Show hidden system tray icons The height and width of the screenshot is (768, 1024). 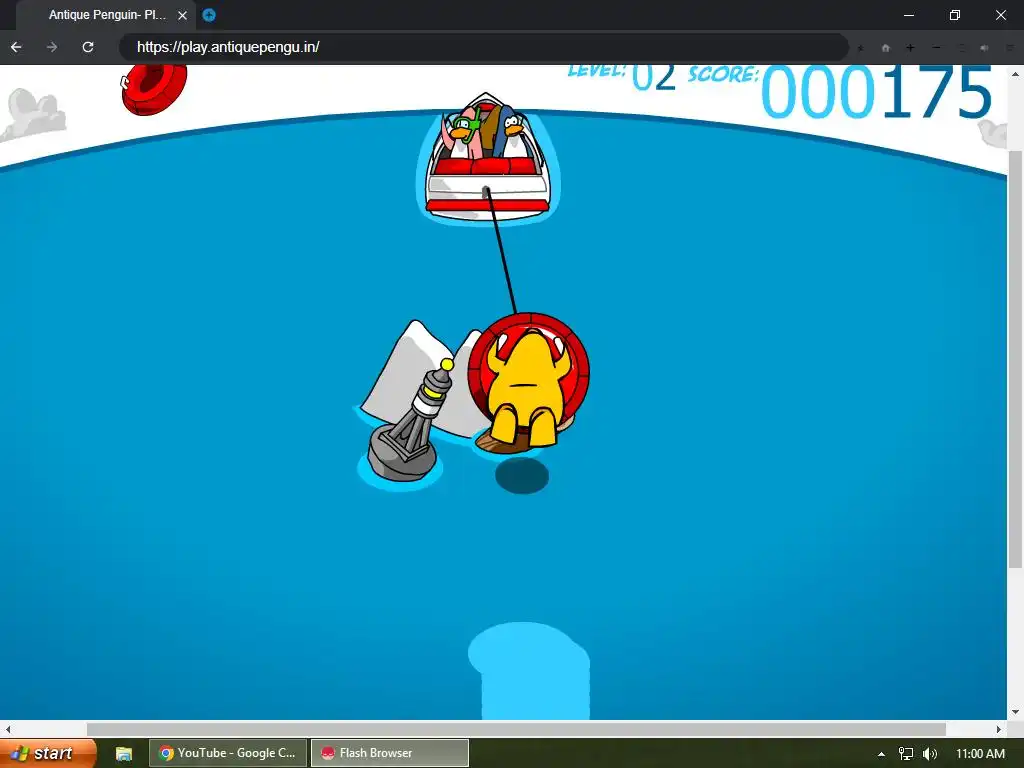tap(881, 754)
